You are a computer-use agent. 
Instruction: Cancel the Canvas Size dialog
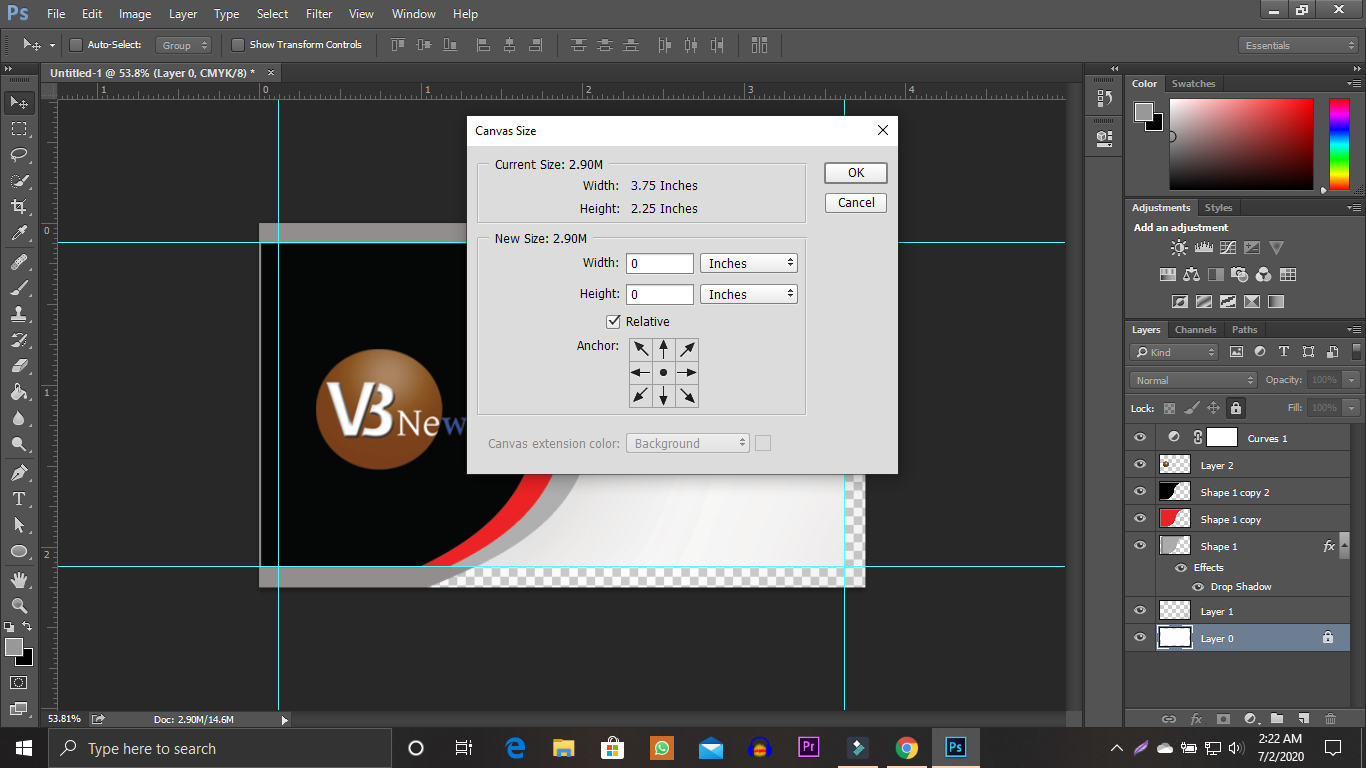pos(855,202)
